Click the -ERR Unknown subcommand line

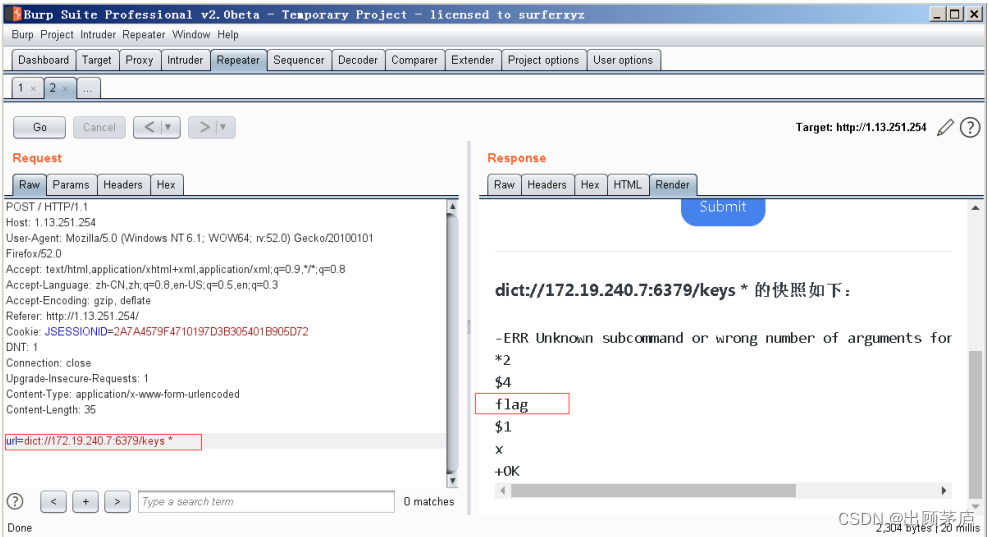point(723,338)
